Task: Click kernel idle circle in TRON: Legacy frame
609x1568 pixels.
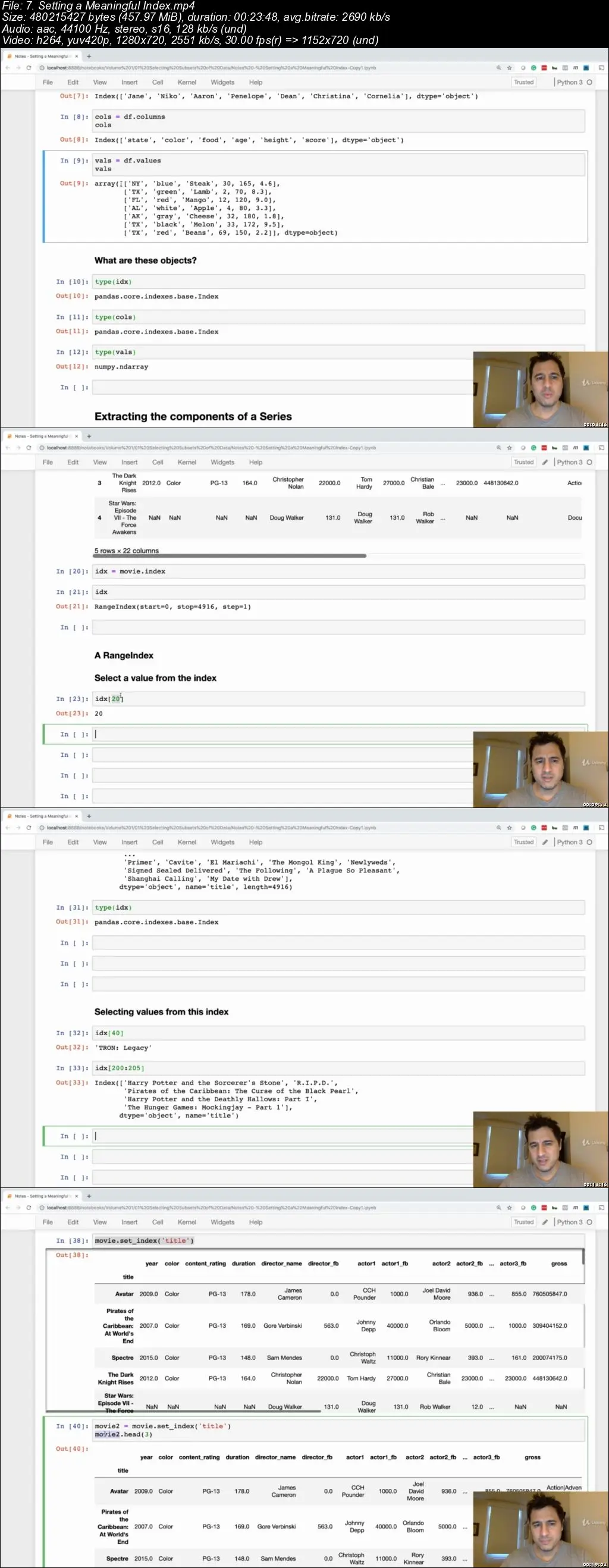Action: pyautogui.click(x=589, y=842)
